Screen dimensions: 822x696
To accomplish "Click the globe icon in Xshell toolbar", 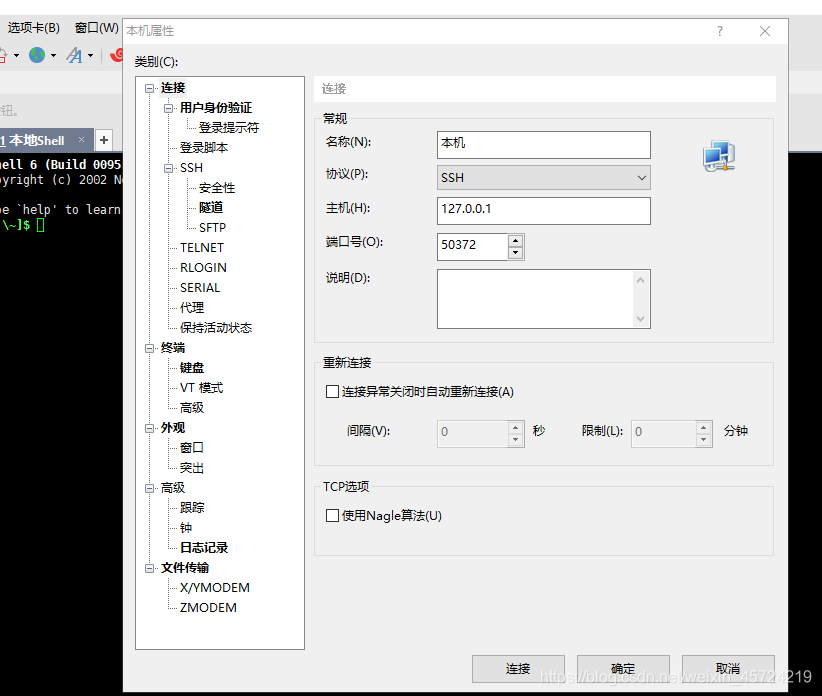I will tap(37, 55).
